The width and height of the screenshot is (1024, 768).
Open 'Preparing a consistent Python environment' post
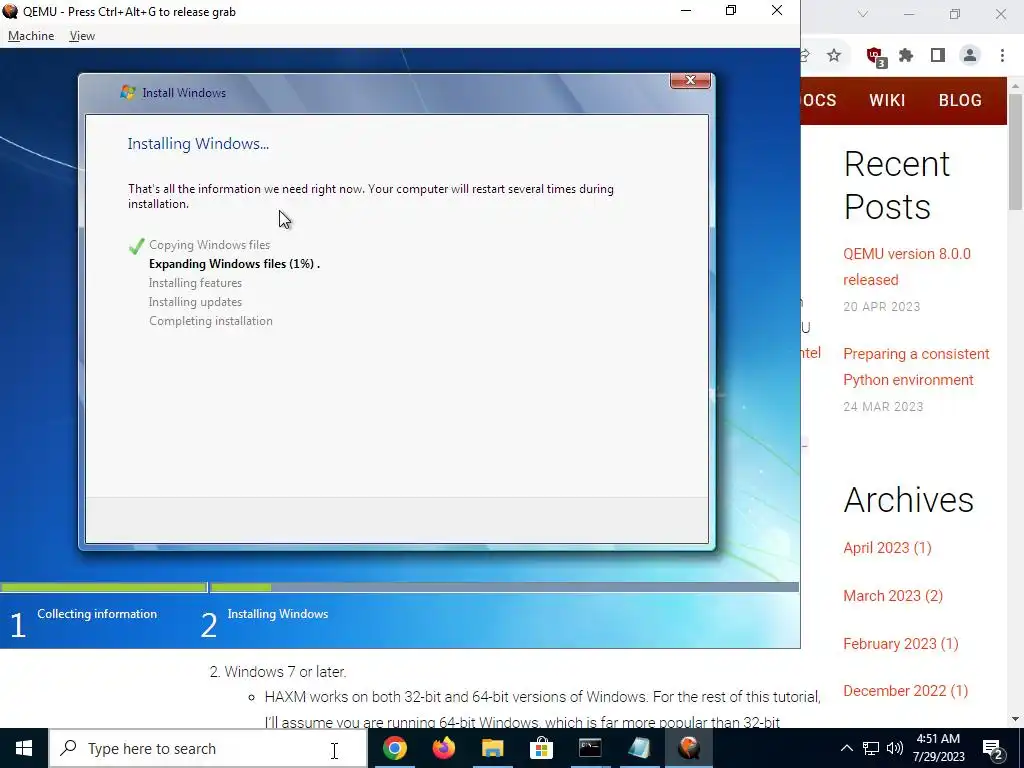916,367
